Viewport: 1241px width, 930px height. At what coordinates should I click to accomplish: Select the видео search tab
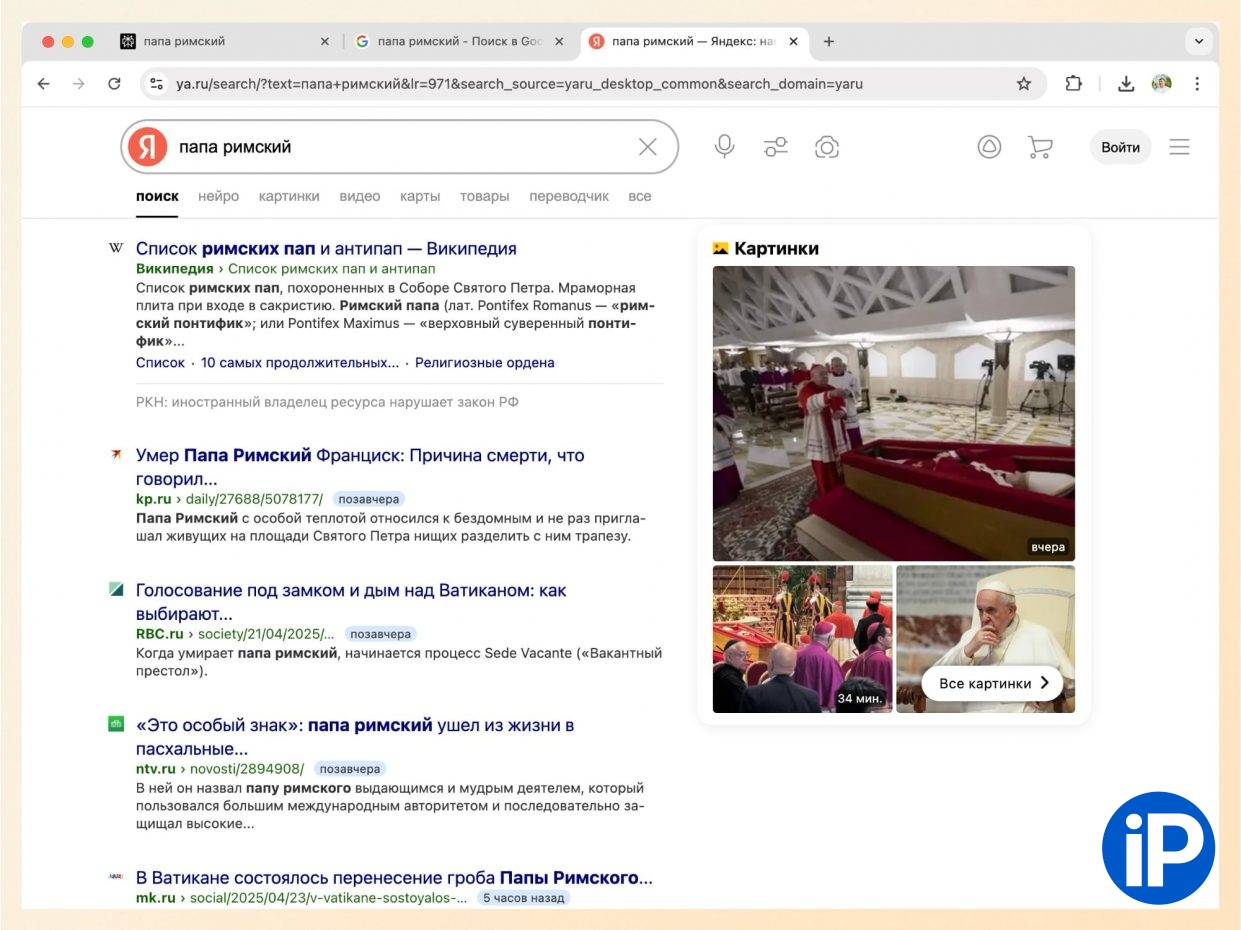[x=359, y=196]
